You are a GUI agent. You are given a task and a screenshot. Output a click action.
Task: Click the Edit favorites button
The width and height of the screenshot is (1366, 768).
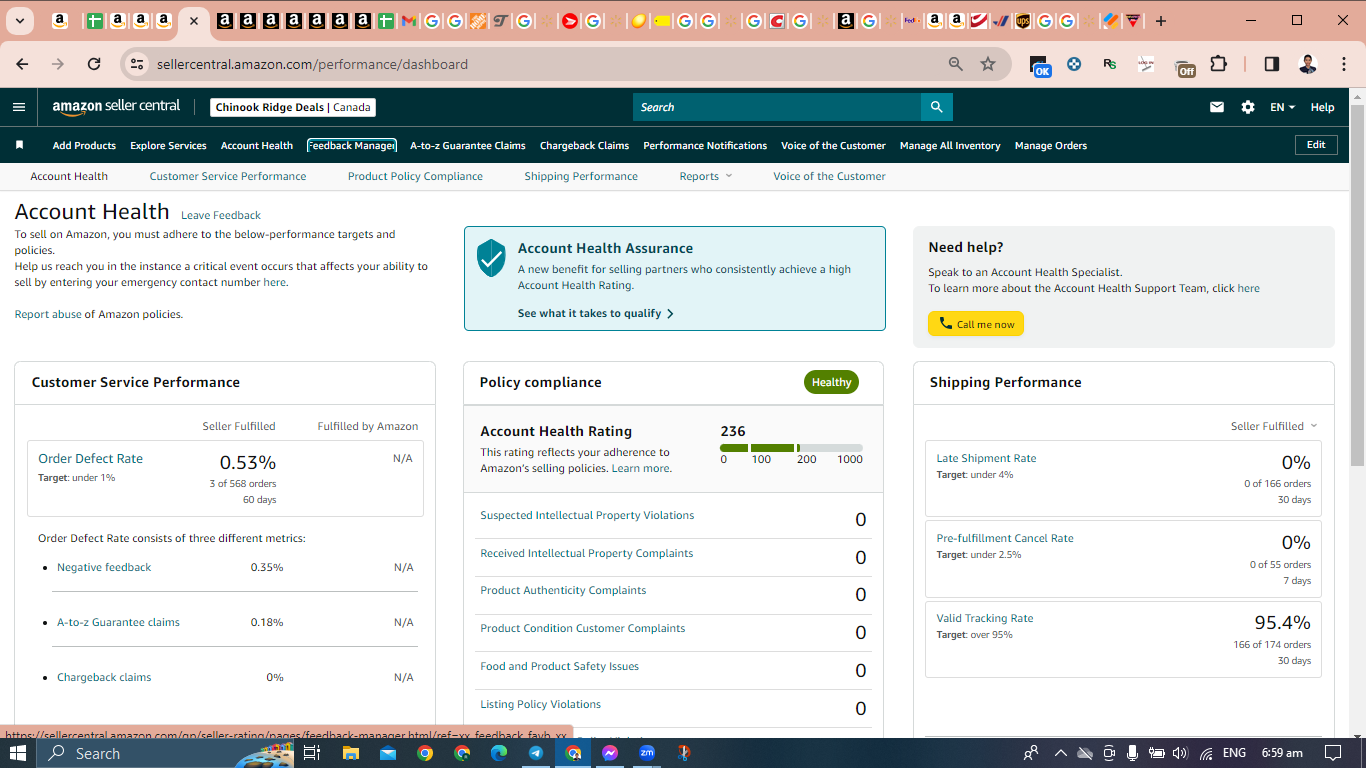tap(1316, 145)
